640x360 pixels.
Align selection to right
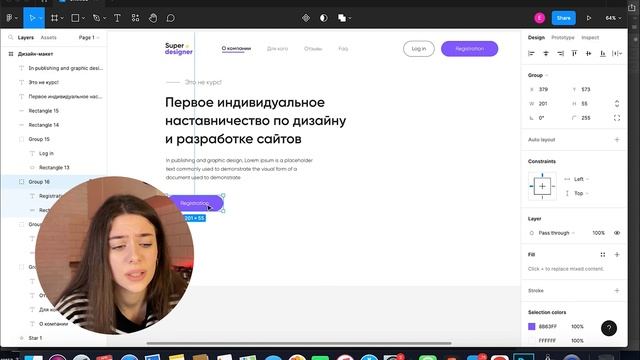560,53
